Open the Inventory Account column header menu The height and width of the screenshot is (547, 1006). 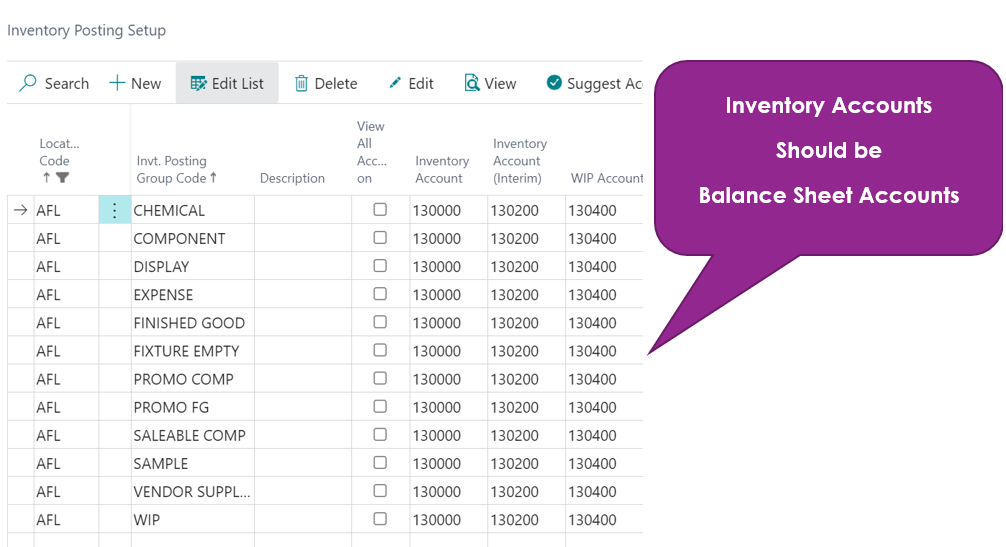pyautogui.click(x=442, y=169)
